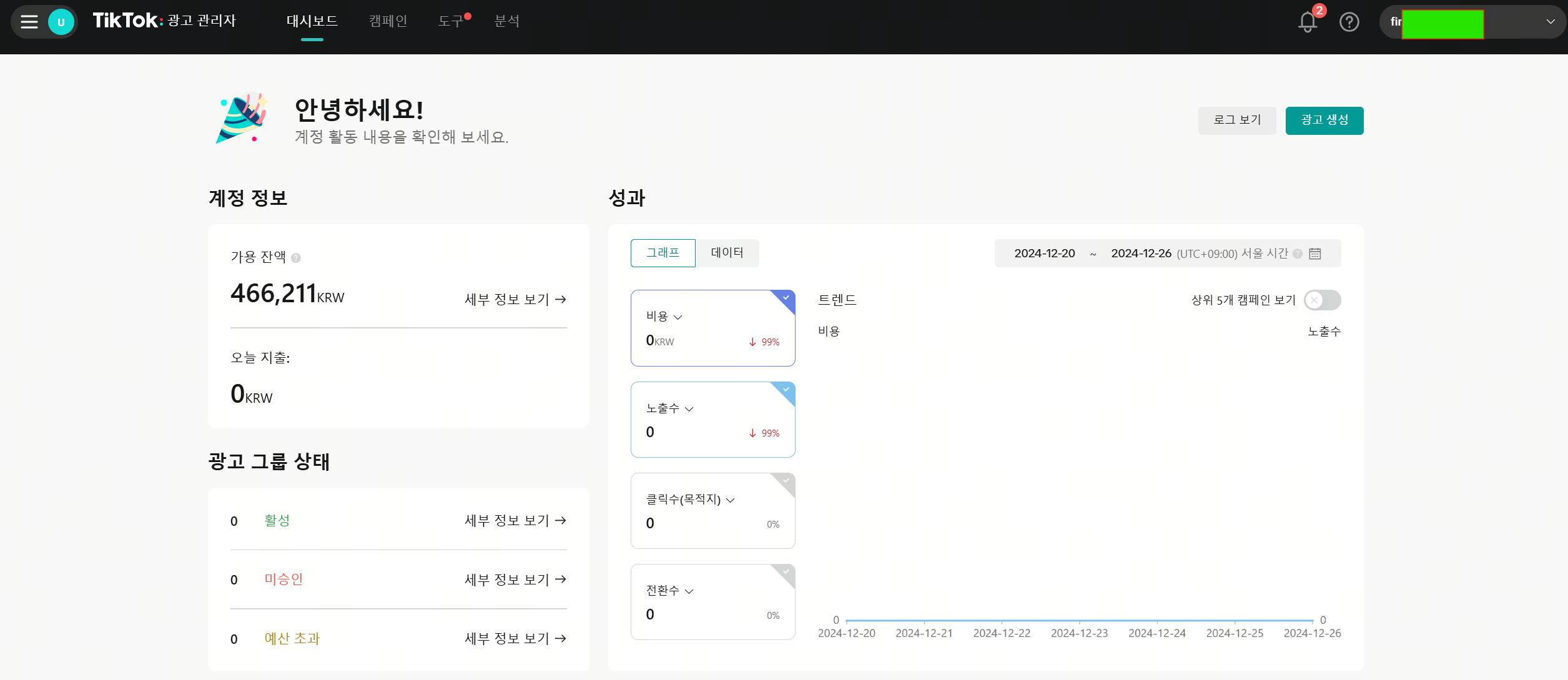Open 세부 정보 보기 link for 가용 잔액
The width and height of the screenshot is (1568, 680).
[x=515, y=300]
